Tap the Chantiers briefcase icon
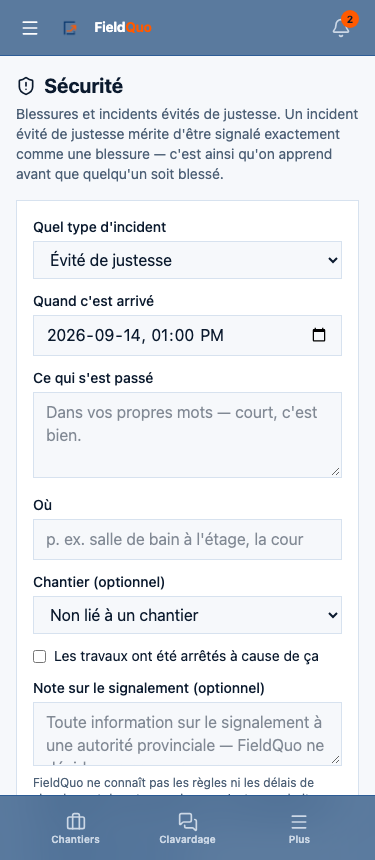This screenshot has width=375, height=860. click(x=76, y=821)
